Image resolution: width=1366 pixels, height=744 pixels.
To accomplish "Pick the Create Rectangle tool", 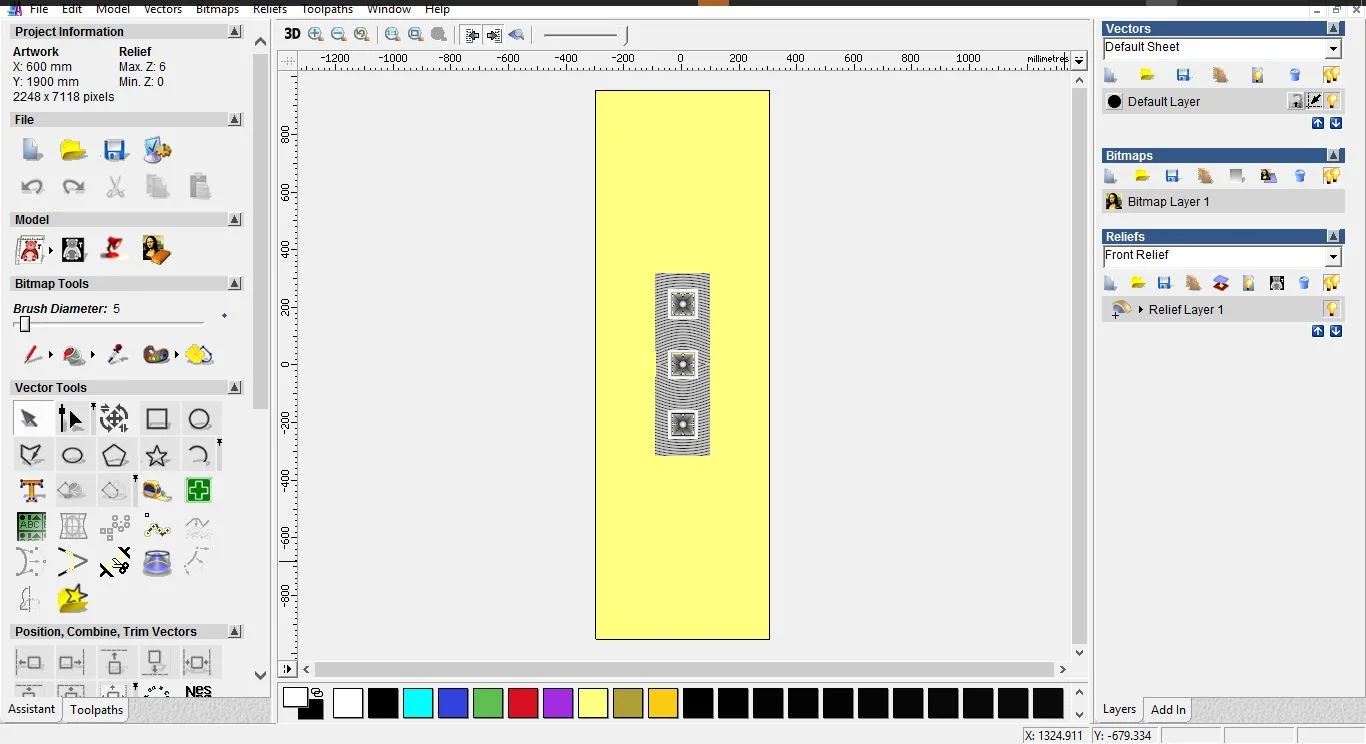I will pos(157,419).
